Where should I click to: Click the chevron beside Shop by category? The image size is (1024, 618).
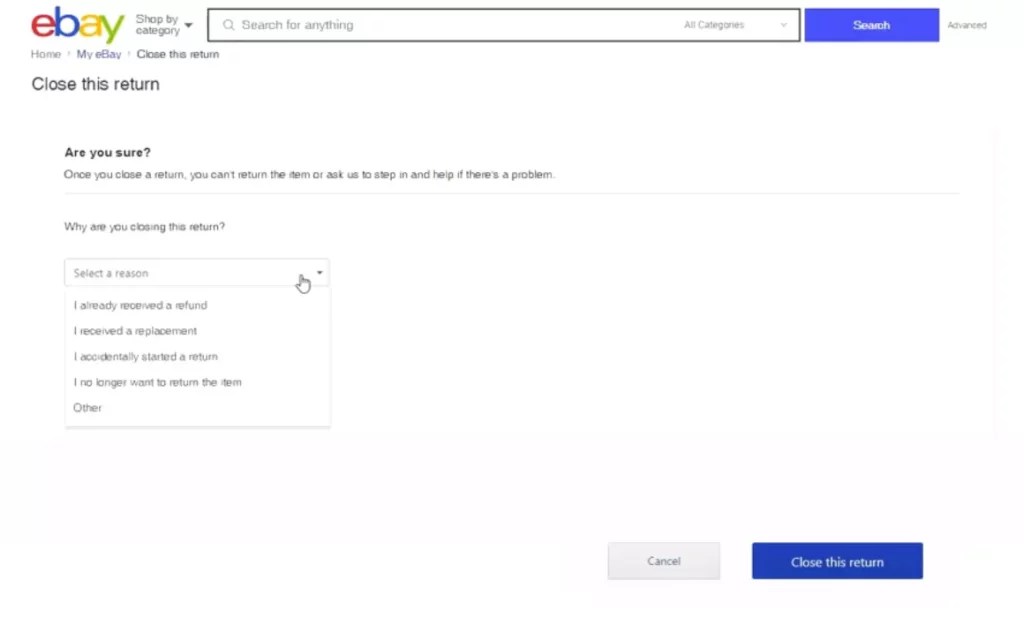188,26
